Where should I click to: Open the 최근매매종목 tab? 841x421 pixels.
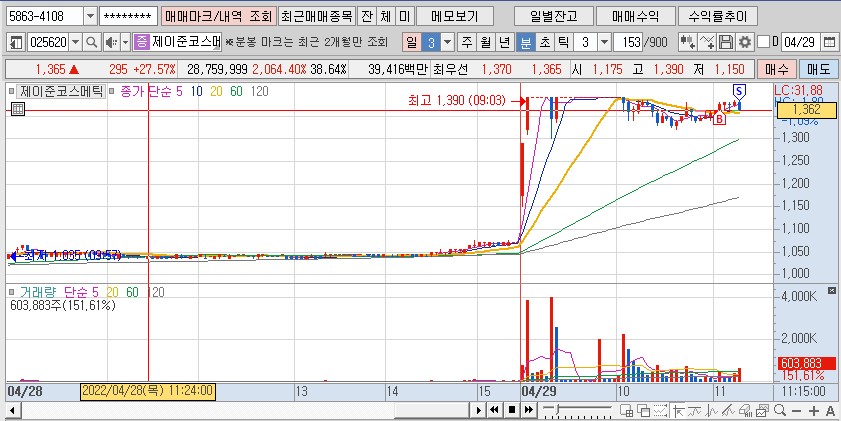[316, 16]
